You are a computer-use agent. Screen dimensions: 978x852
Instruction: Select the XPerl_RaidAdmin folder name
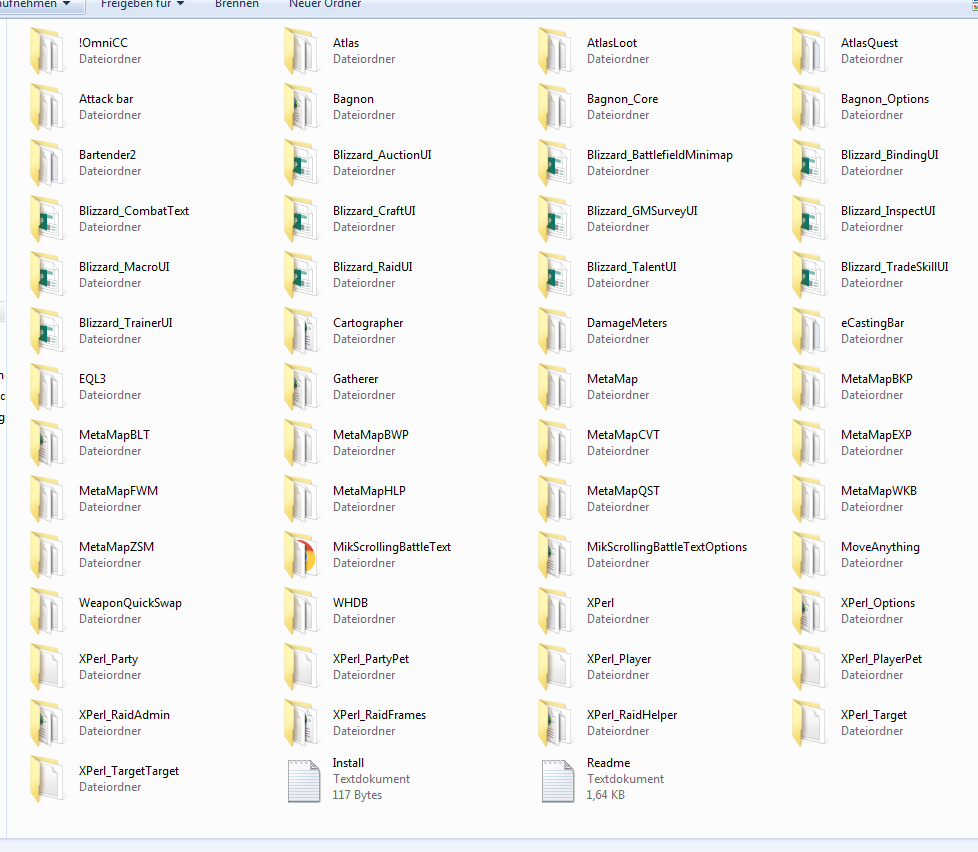point(124,715)
